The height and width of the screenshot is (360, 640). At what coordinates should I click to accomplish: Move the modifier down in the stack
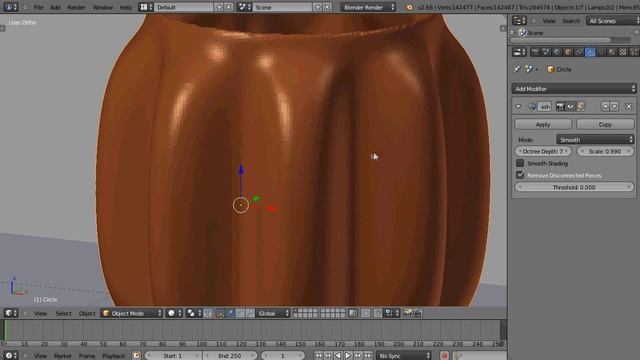pyautogui.click(x=615, y=107)
